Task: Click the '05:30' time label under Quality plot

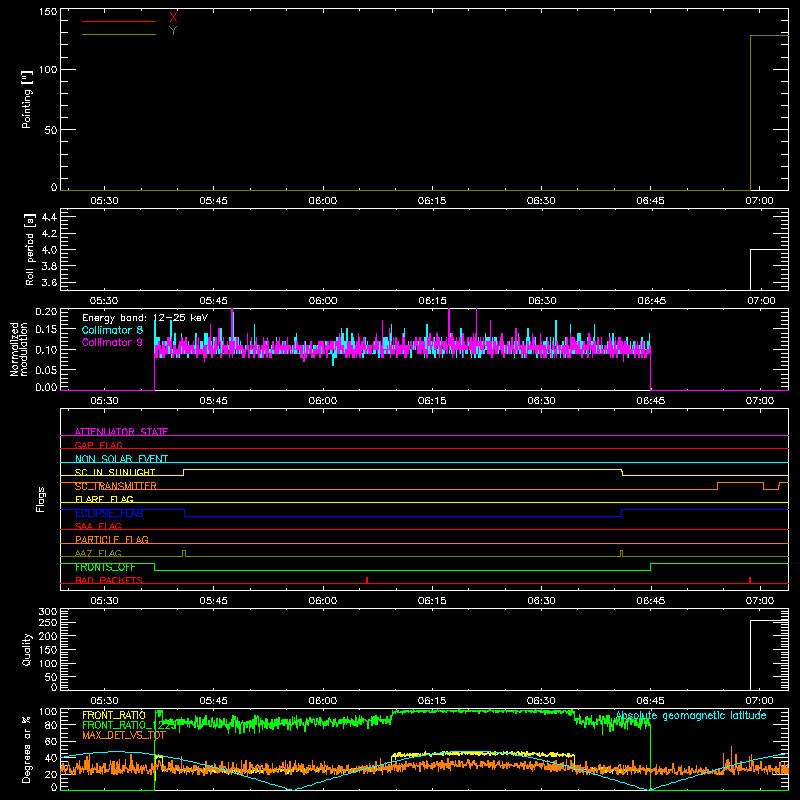Action: click(104, 701)
